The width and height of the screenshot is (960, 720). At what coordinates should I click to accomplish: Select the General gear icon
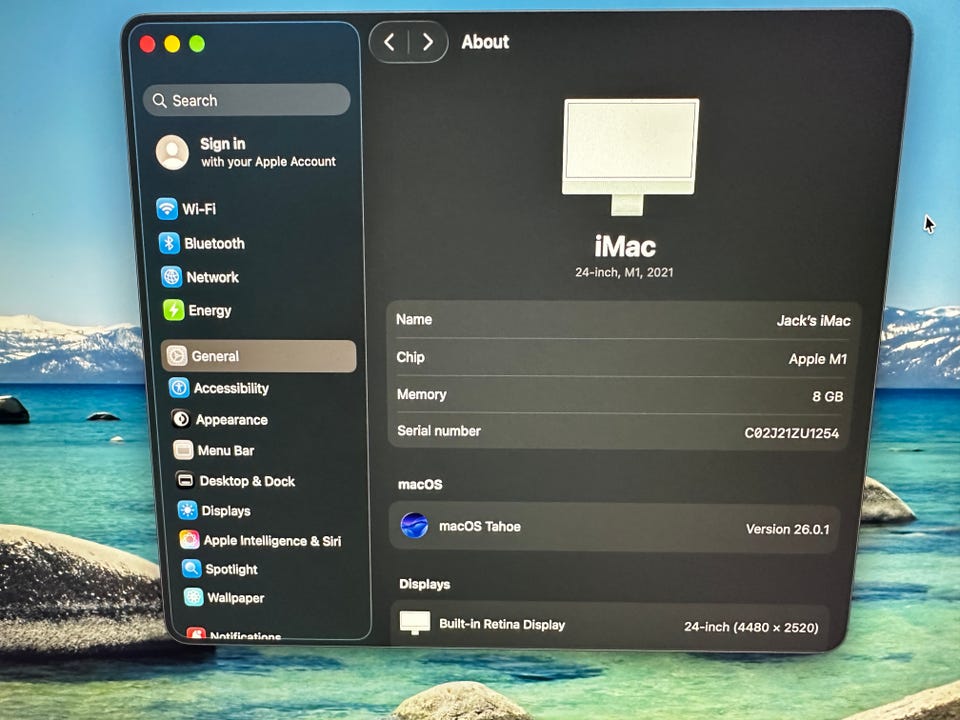click(x=177, y=356)
